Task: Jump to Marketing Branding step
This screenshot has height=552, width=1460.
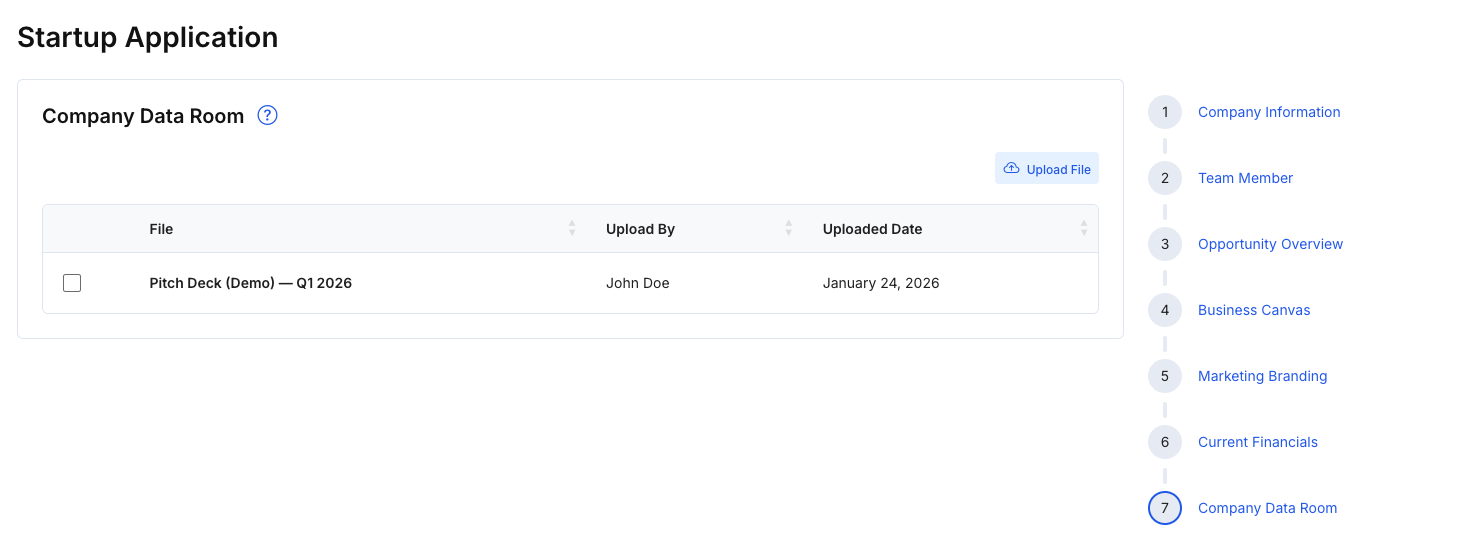Action: point(1262,376)
